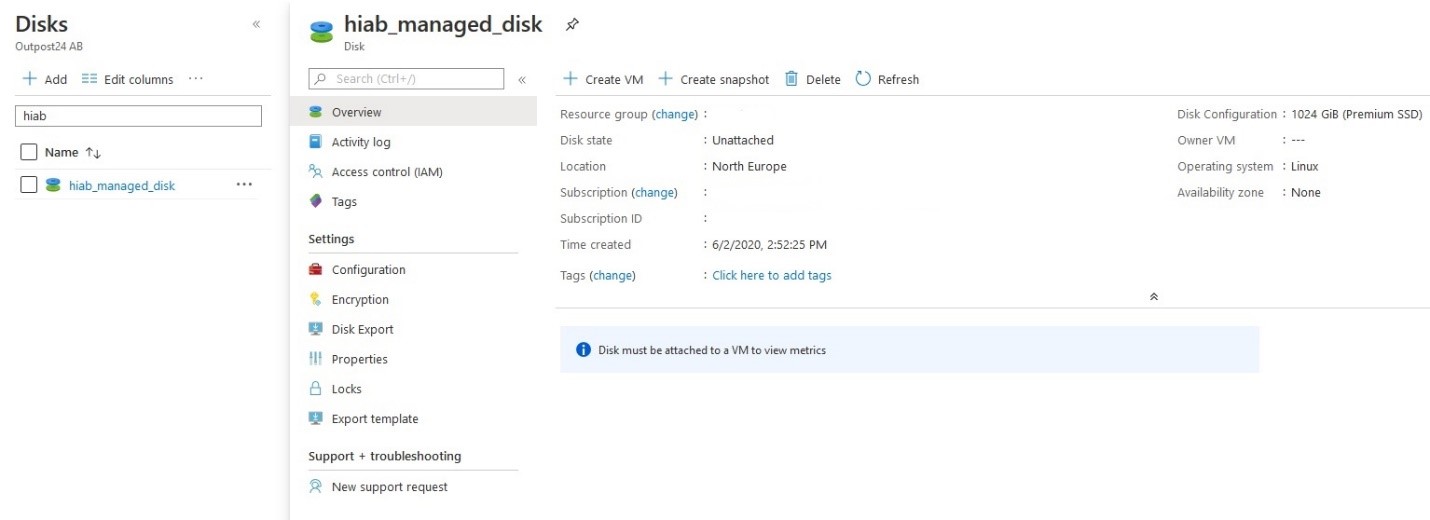Viewport: 1430px width, 520px height.
Task: Open Access control (IAM) page
Action: (386, 172)
